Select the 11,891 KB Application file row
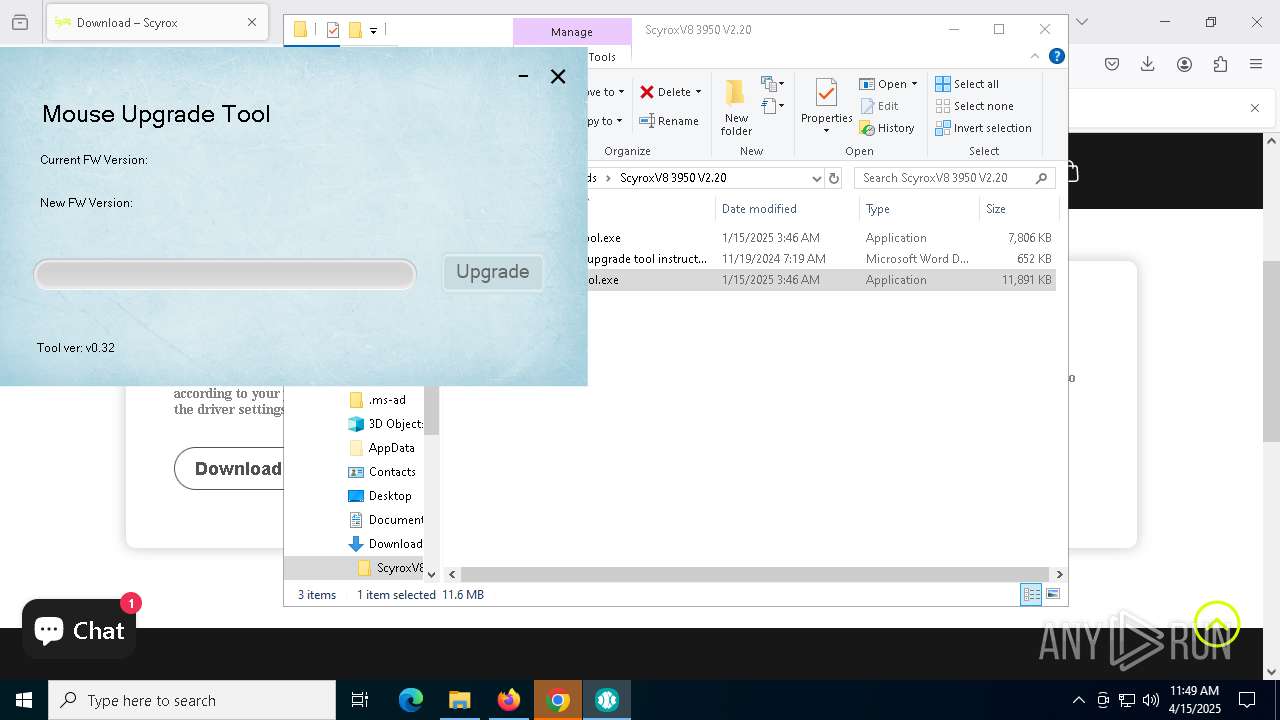This screenshot has width=1280, height=720. (821, 280)
